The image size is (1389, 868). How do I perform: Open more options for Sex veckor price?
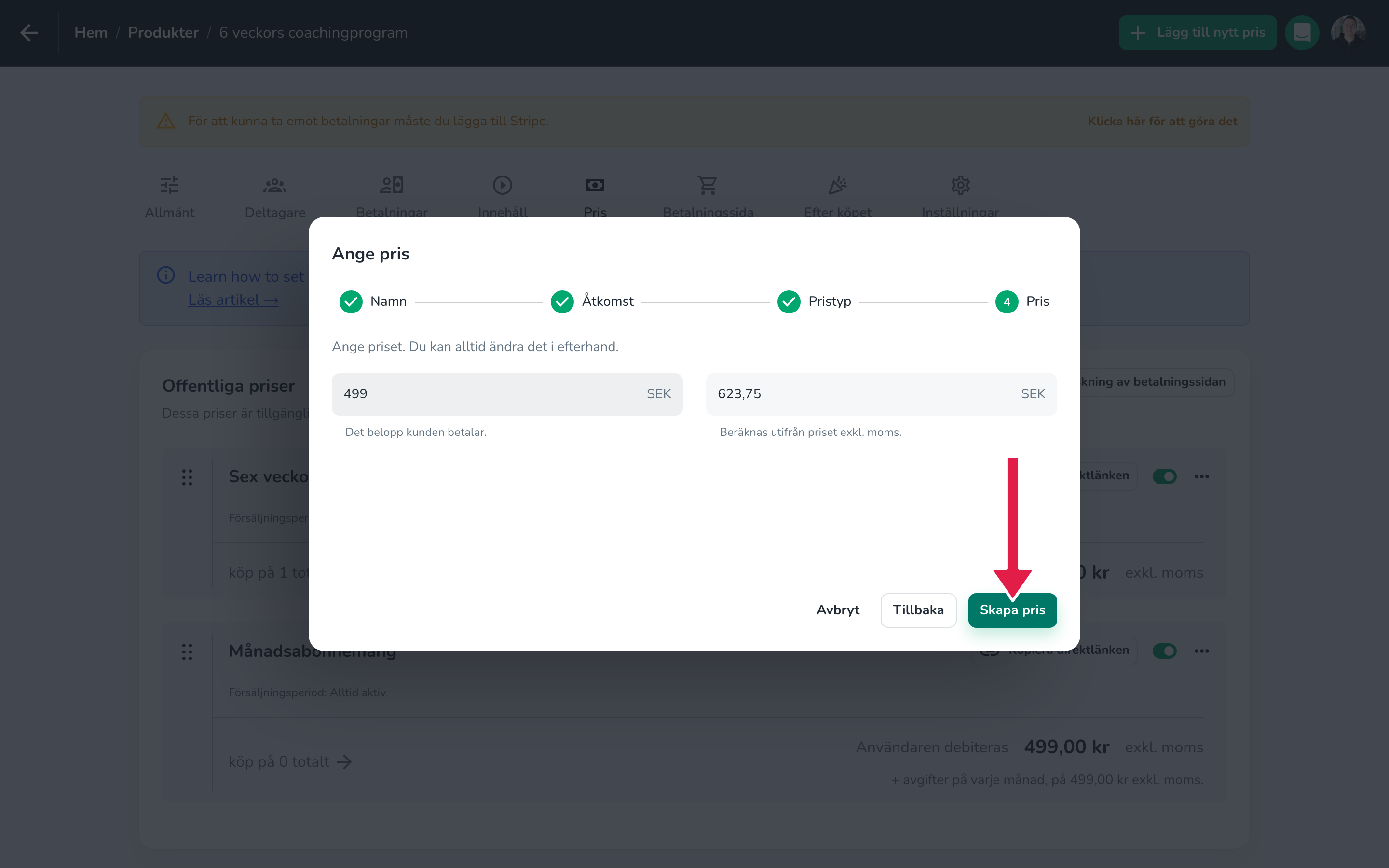1202,476
